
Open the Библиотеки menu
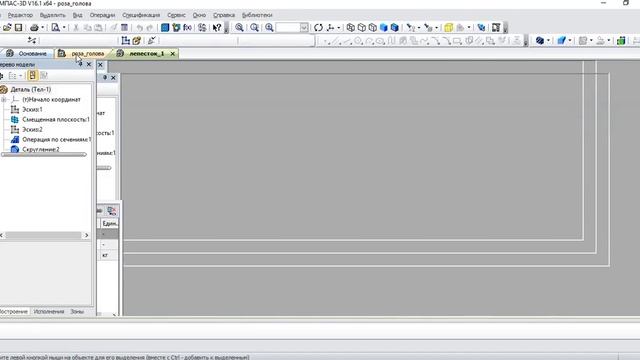click(257, 15)
